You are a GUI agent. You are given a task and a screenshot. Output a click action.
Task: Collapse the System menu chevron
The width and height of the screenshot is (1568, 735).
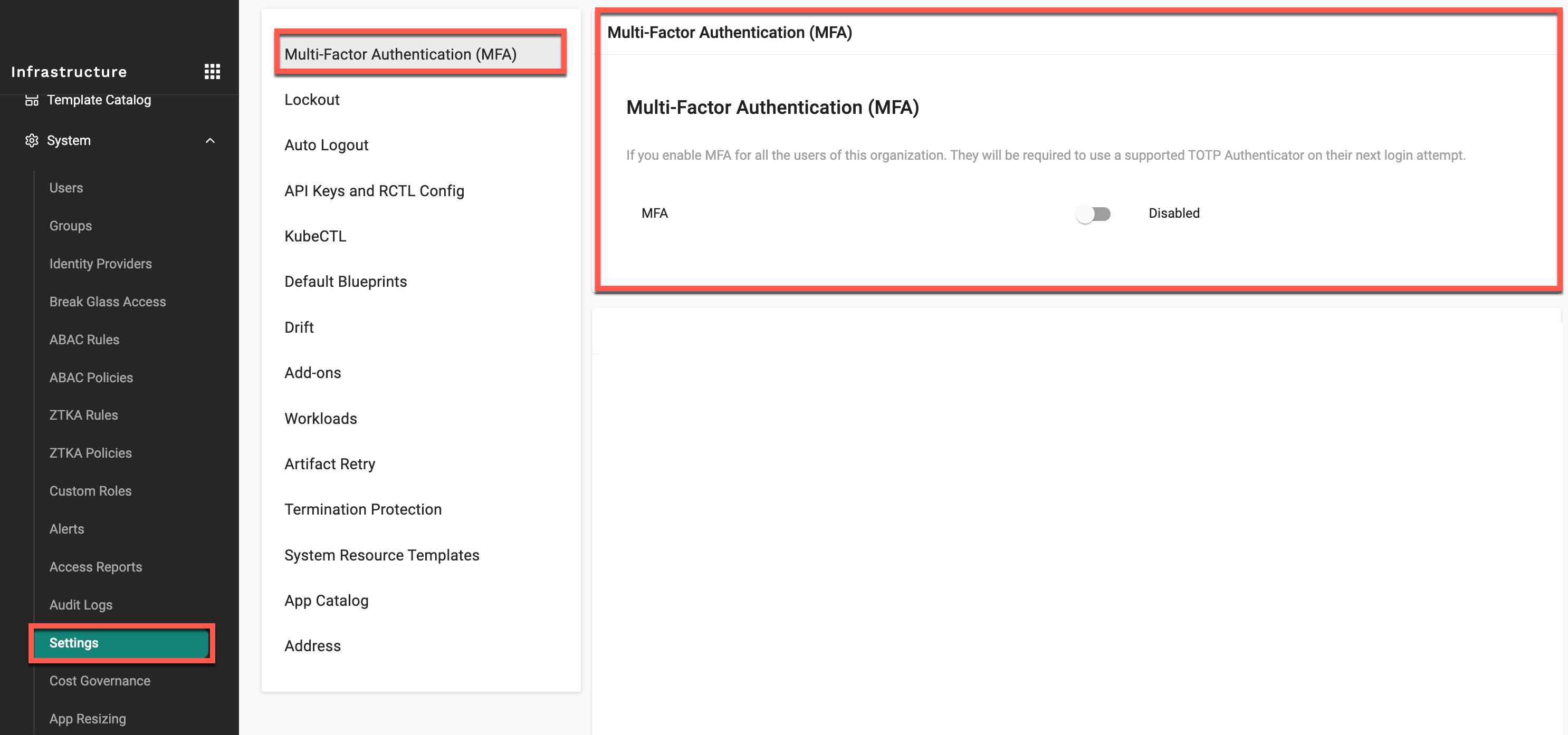coord(210,141)
